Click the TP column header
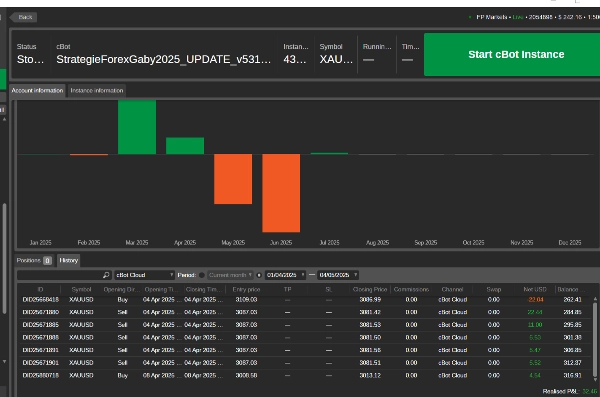 coord(287,289)
